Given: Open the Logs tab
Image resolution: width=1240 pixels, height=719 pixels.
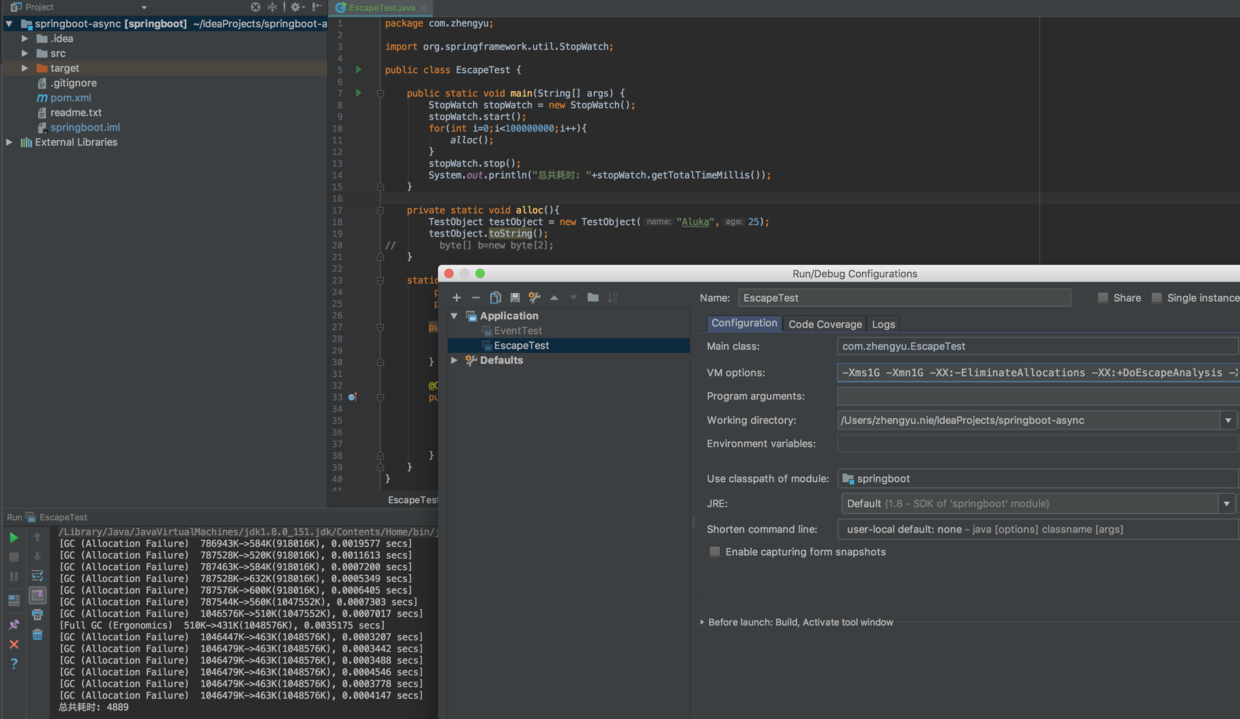Looking at the screenshot, I should click(x=883, y=324).
